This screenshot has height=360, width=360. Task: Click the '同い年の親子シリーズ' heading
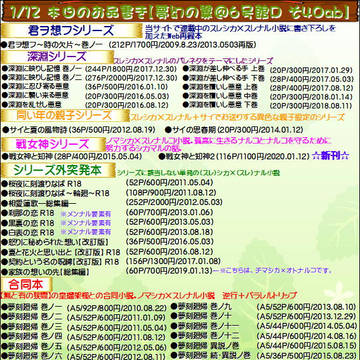tap(64, 116)
